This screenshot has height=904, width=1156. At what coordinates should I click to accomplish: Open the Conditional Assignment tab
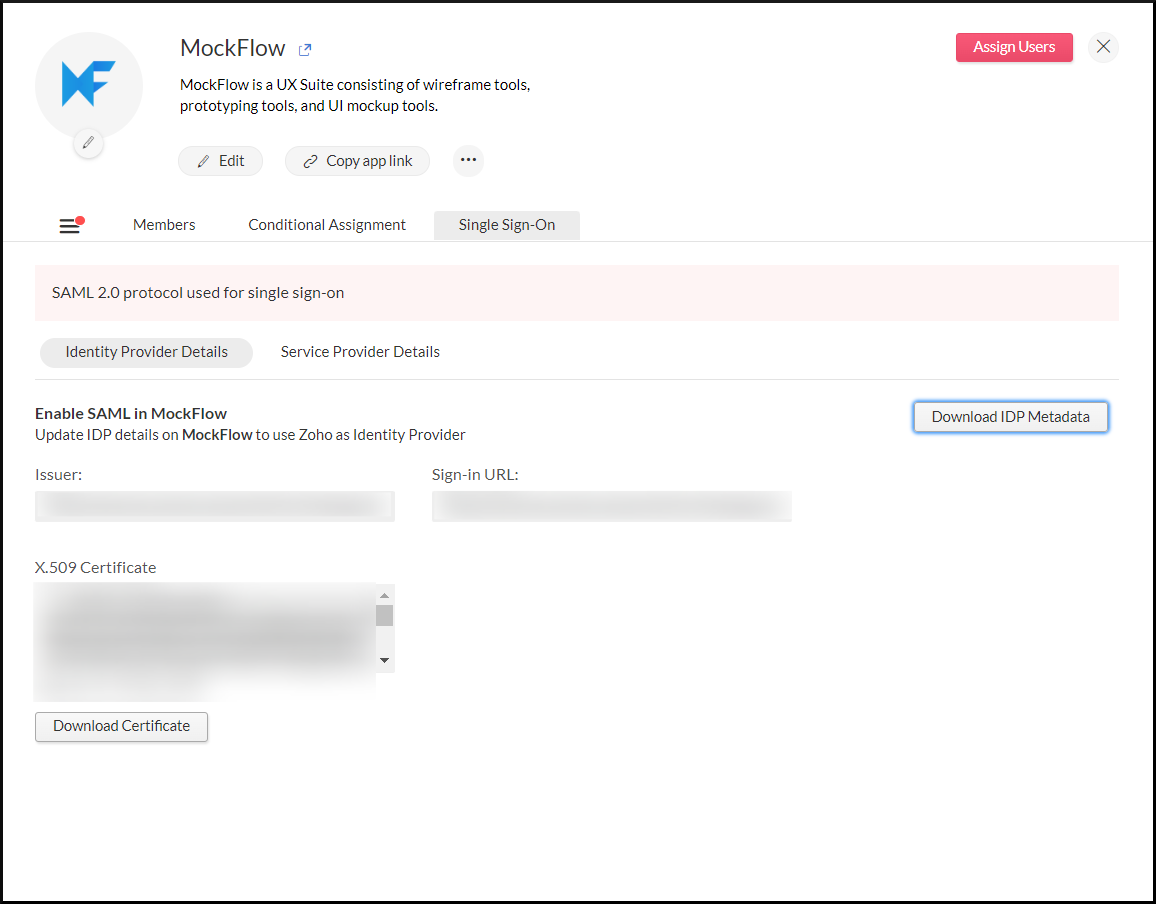326,224
